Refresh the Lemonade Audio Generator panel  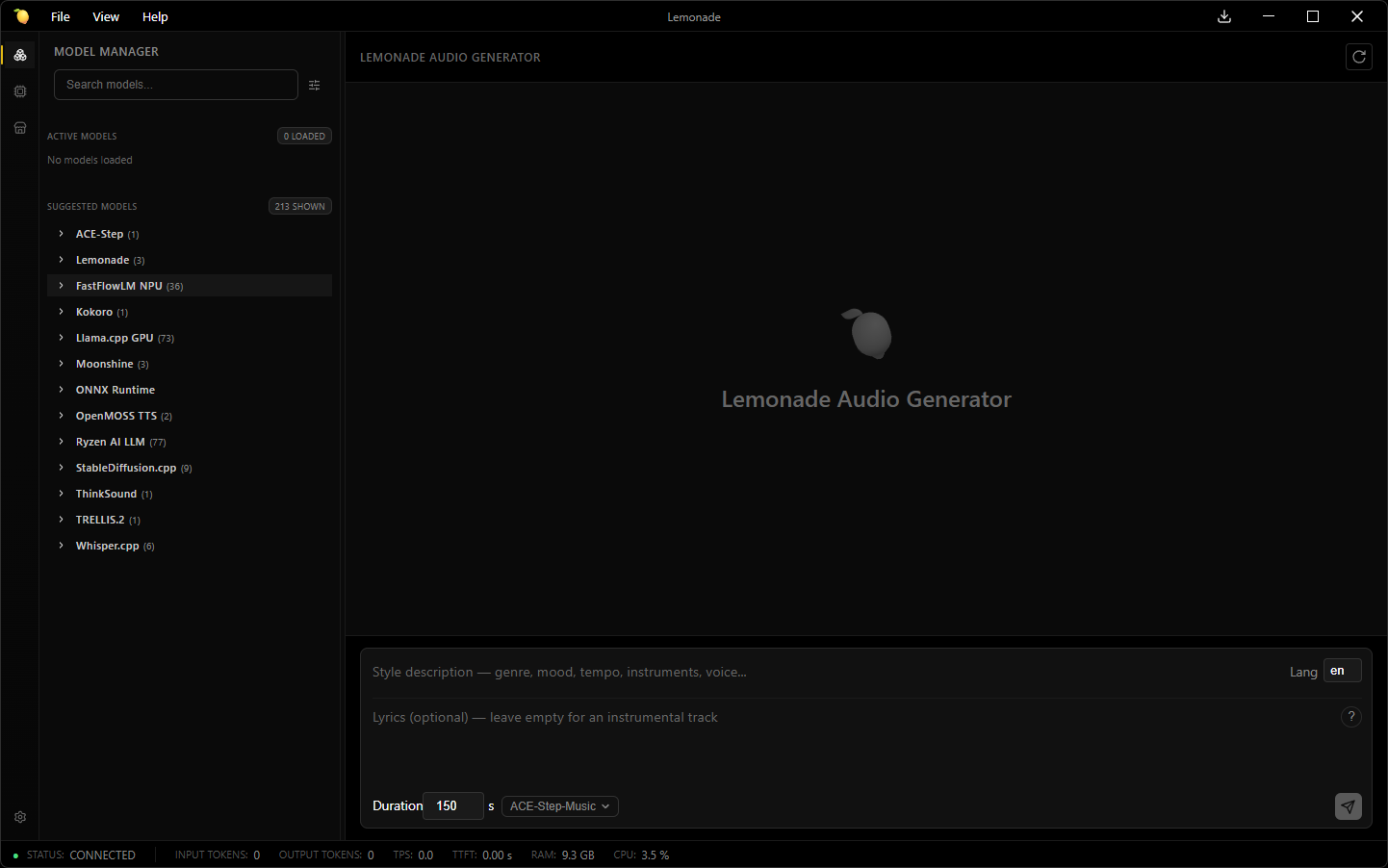[1359, 57]
